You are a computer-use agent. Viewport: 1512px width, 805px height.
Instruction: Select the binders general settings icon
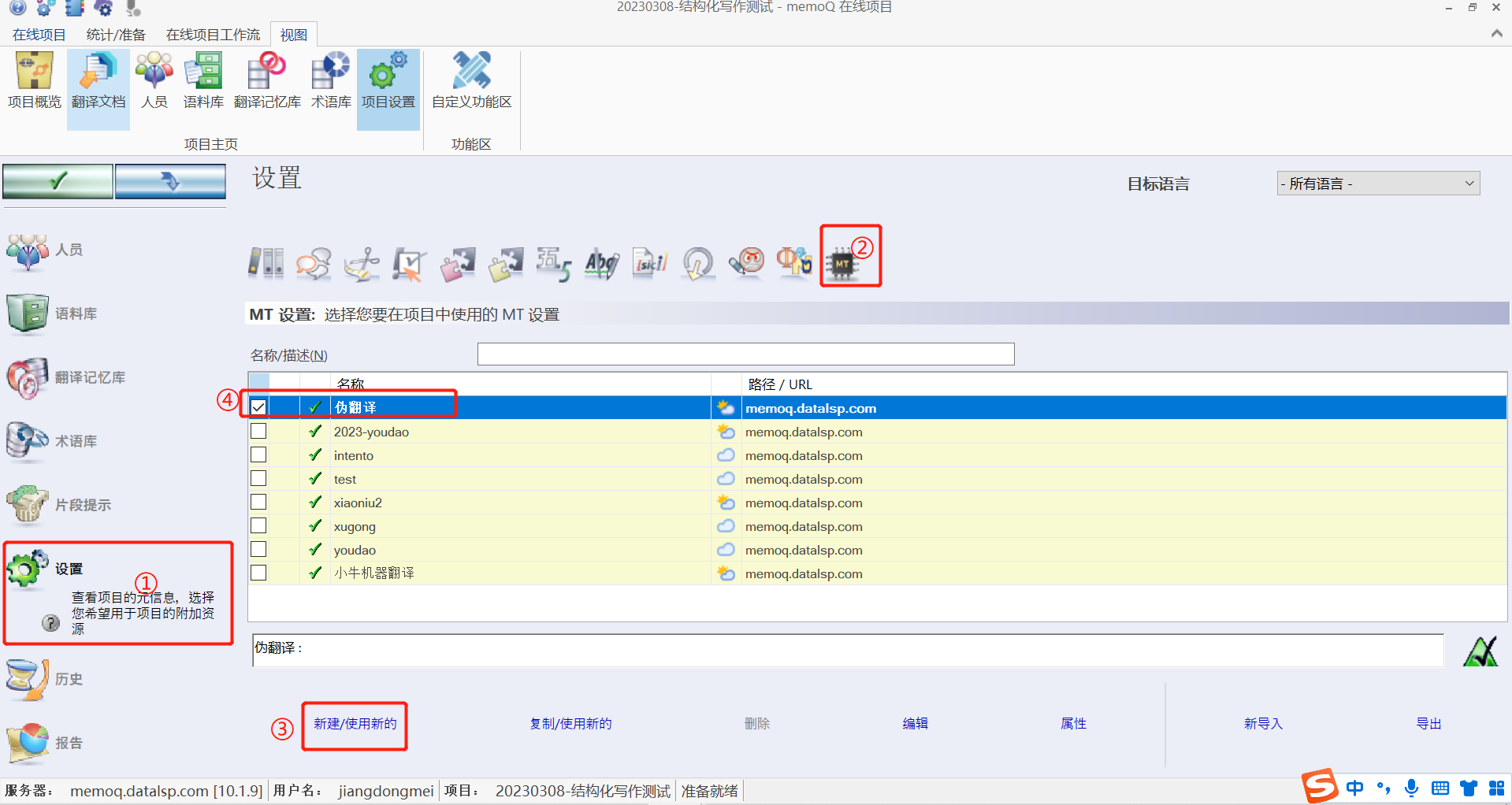click(x=266, y=263)
